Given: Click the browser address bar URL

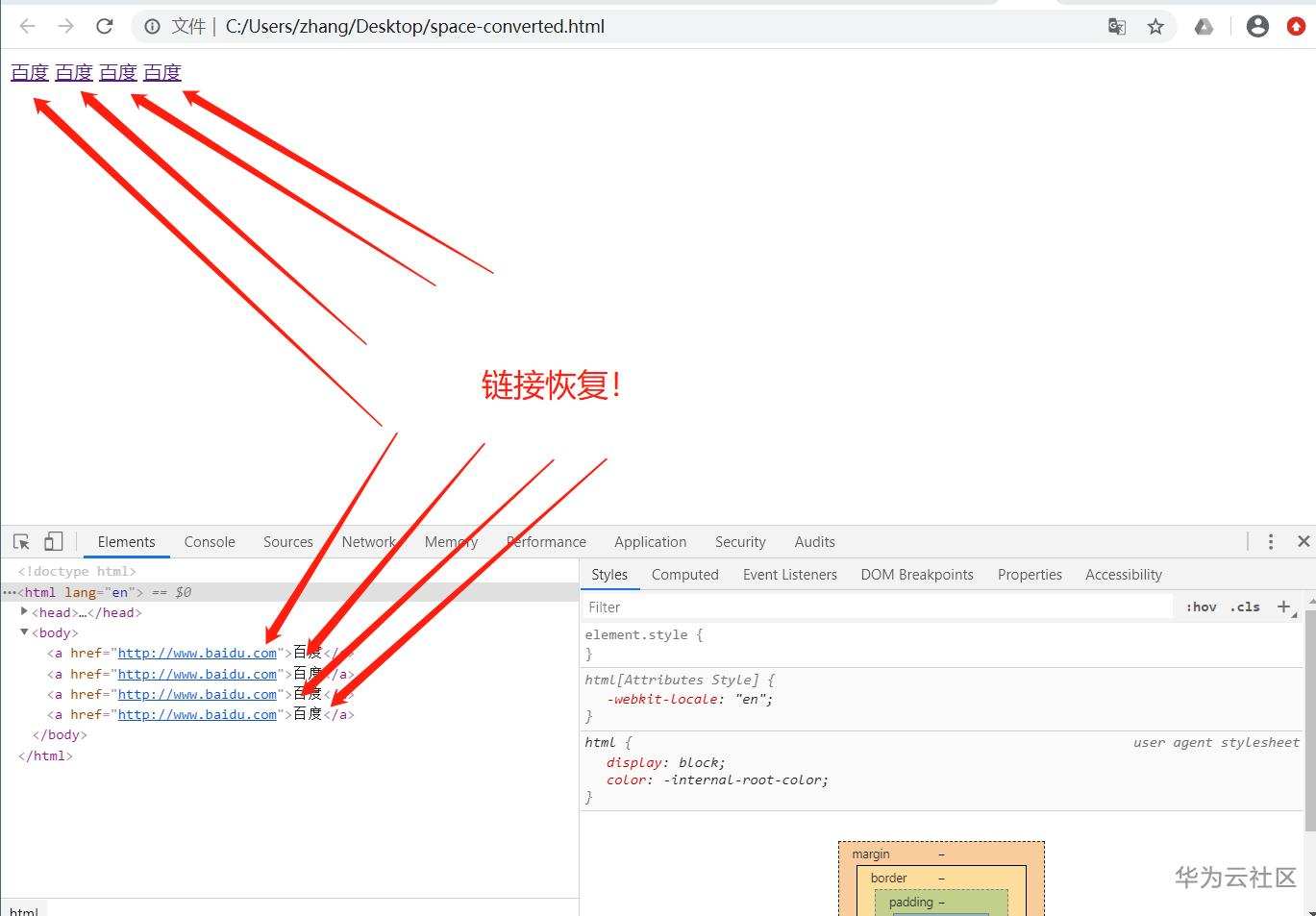Looking at the screenshot, I should pyautogui.click(x=415, y=27).
